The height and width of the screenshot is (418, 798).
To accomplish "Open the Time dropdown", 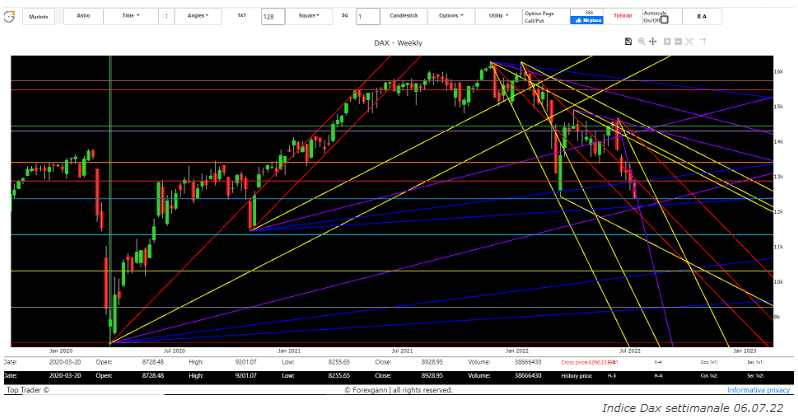I will 130,17.
